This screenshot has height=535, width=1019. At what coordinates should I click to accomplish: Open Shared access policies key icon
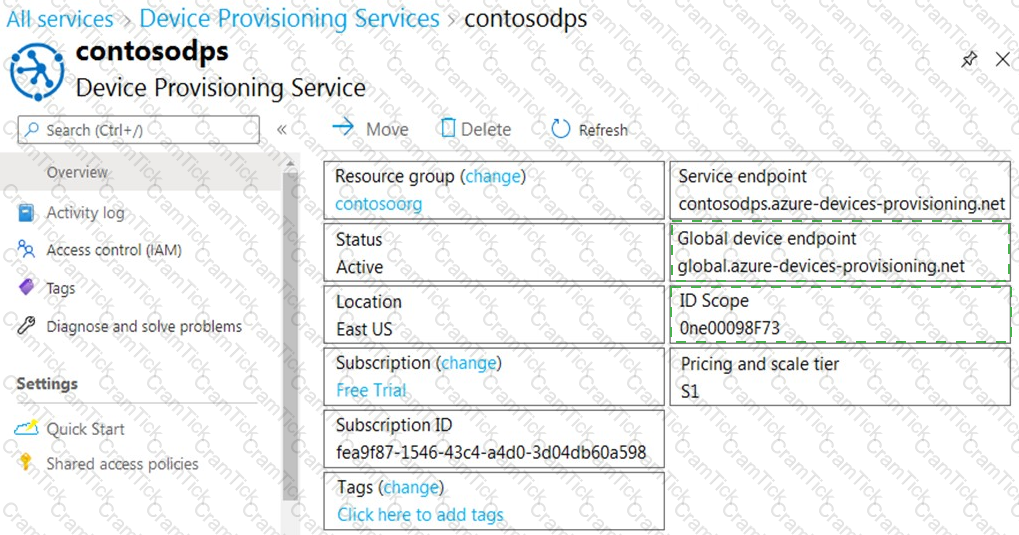tap(25, 462)
